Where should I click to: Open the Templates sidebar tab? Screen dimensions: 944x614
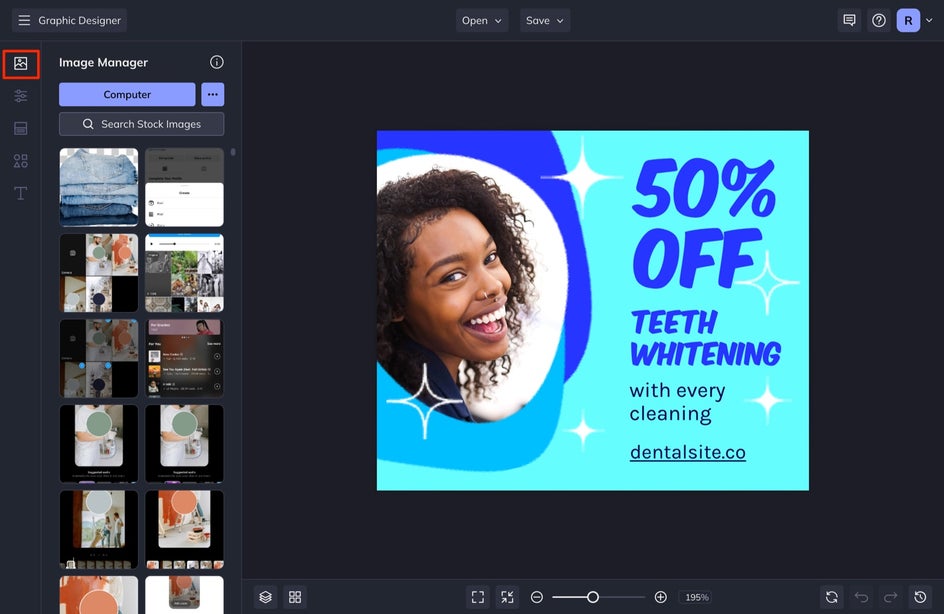coord(20,128)
